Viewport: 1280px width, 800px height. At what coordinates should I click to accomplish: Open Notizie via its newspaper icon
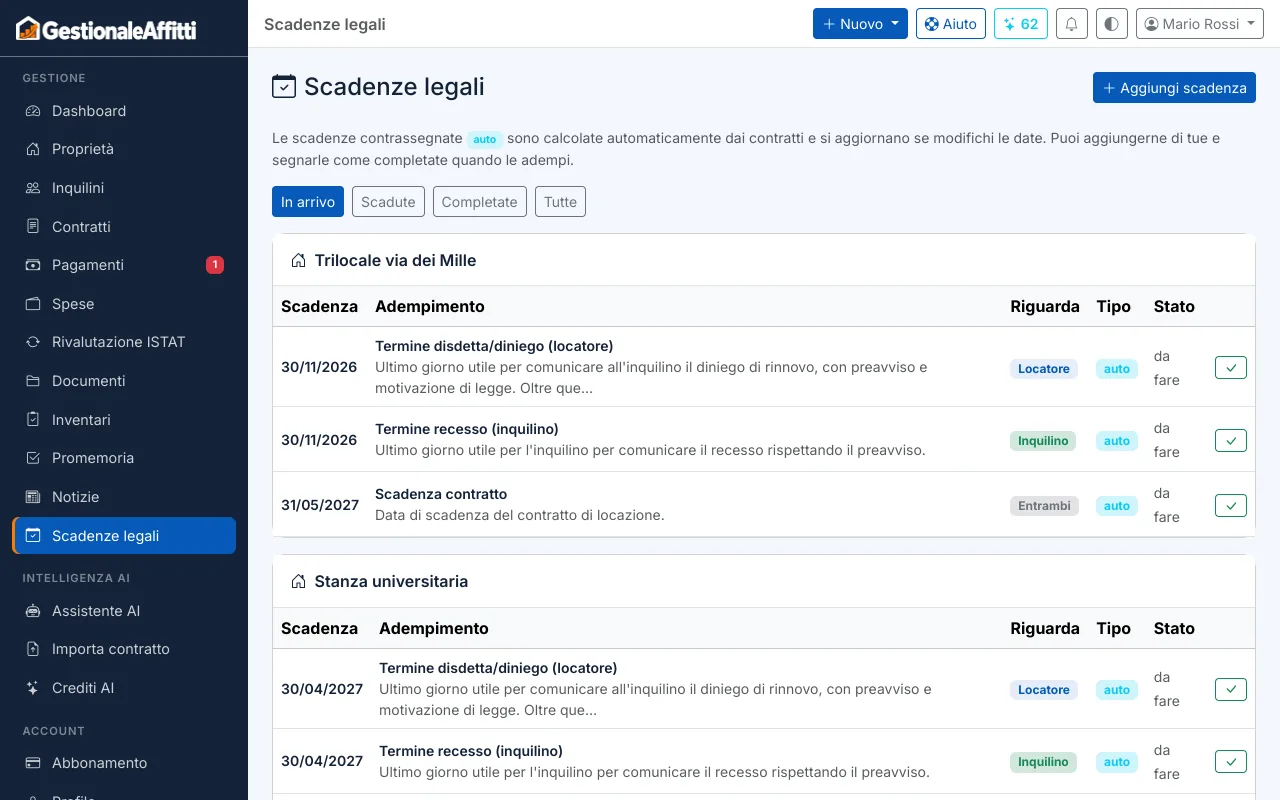pos(33,497)
